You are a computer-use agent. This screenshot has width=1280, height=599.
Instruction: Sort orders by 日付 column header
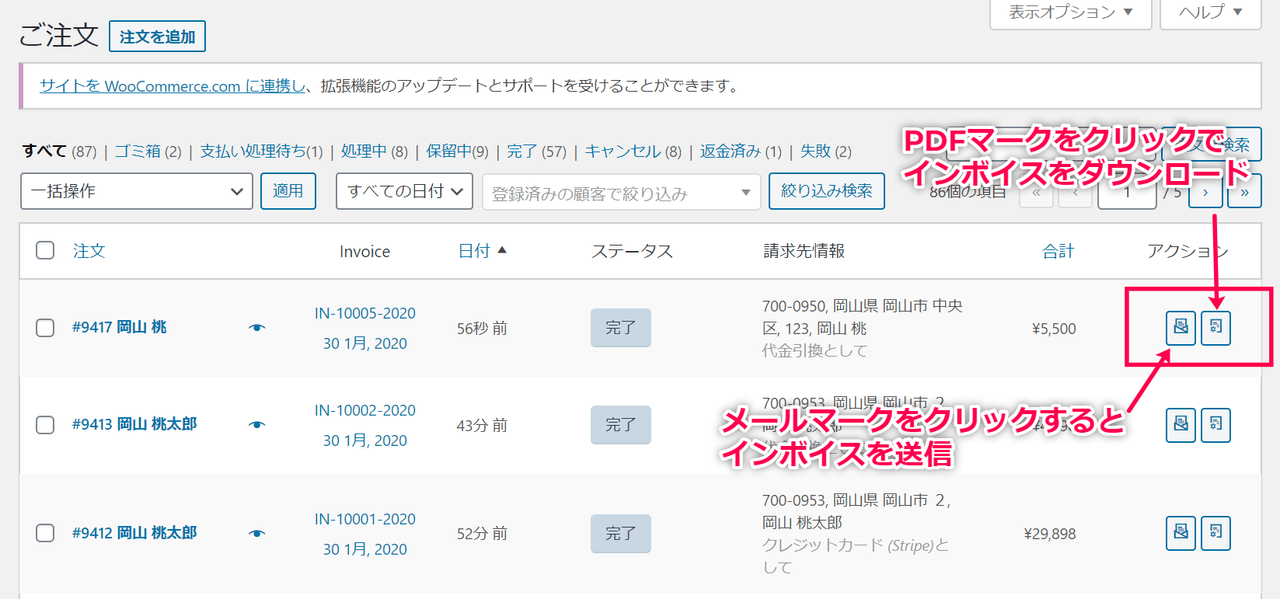click(x=474, y=251)
